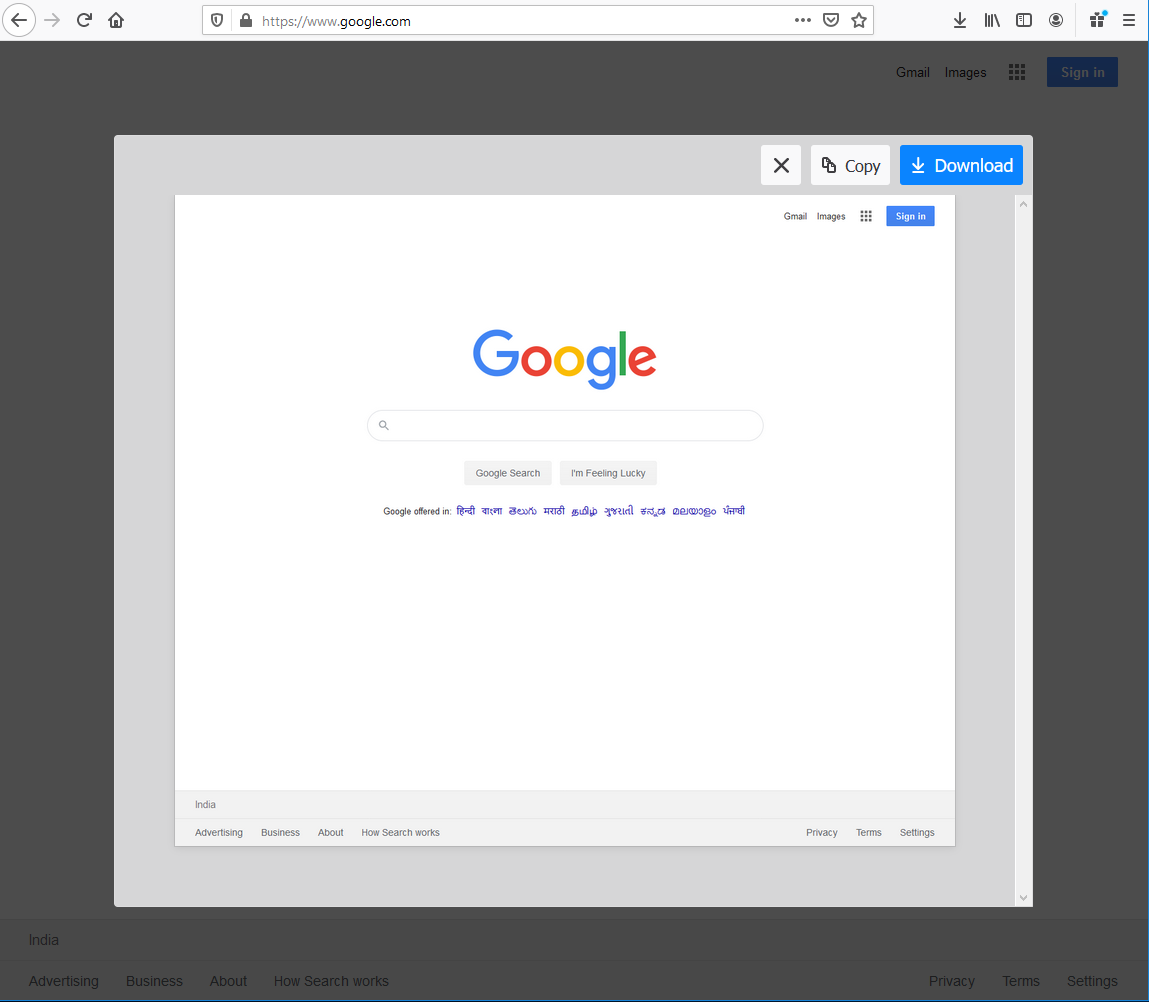The image size is (1149, 1002).
Task: Open the Downloads toolbar arrow
Action: point(960,21)
